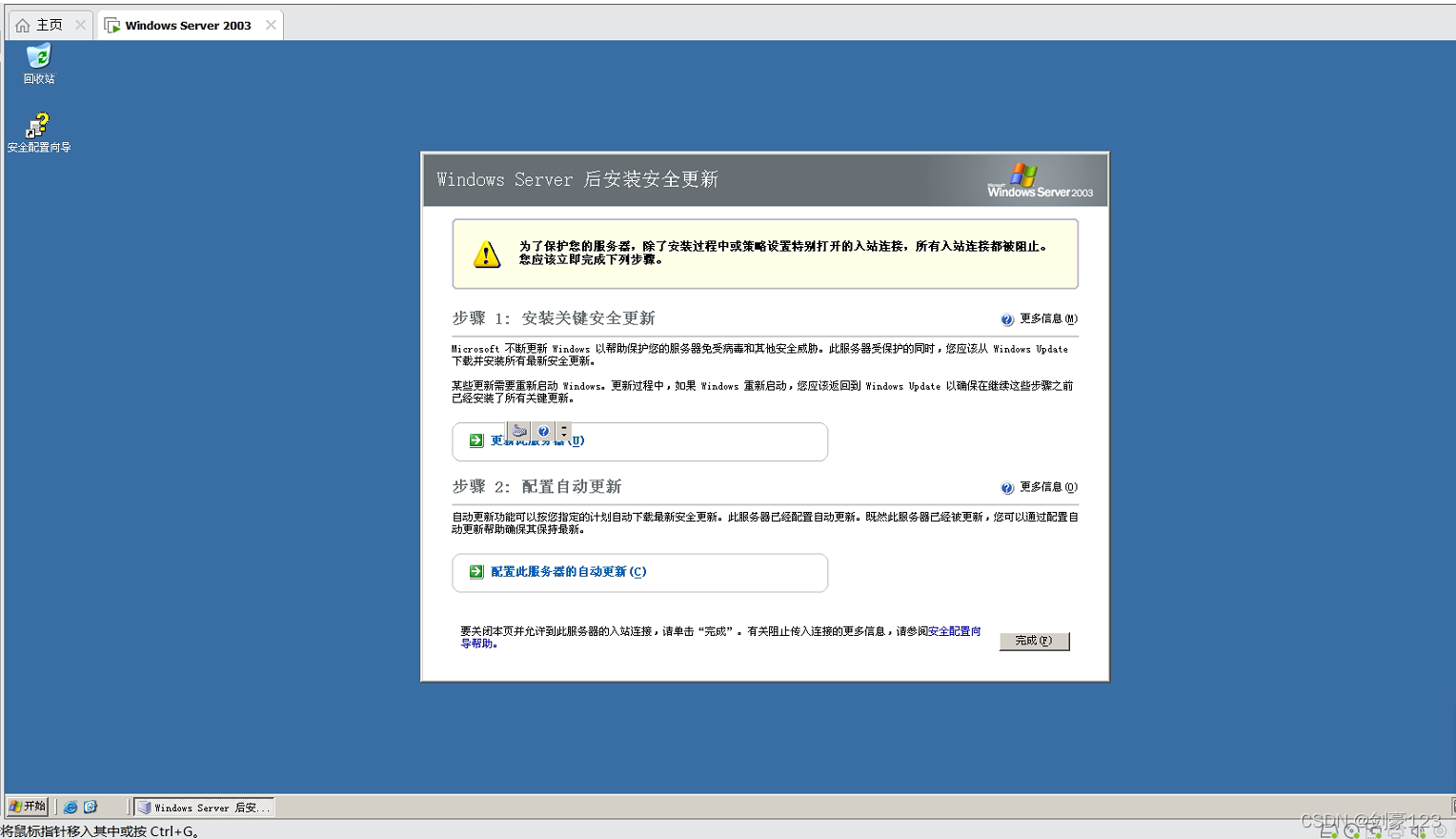Click the keyboard icon on the language bar
This screenshot has height=839, width=1456.
[x=519, y=431]
